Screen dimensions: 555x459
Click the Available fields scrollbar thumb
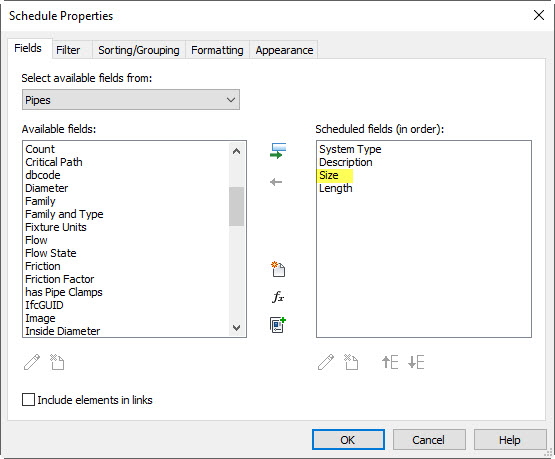tap(236, 206)
